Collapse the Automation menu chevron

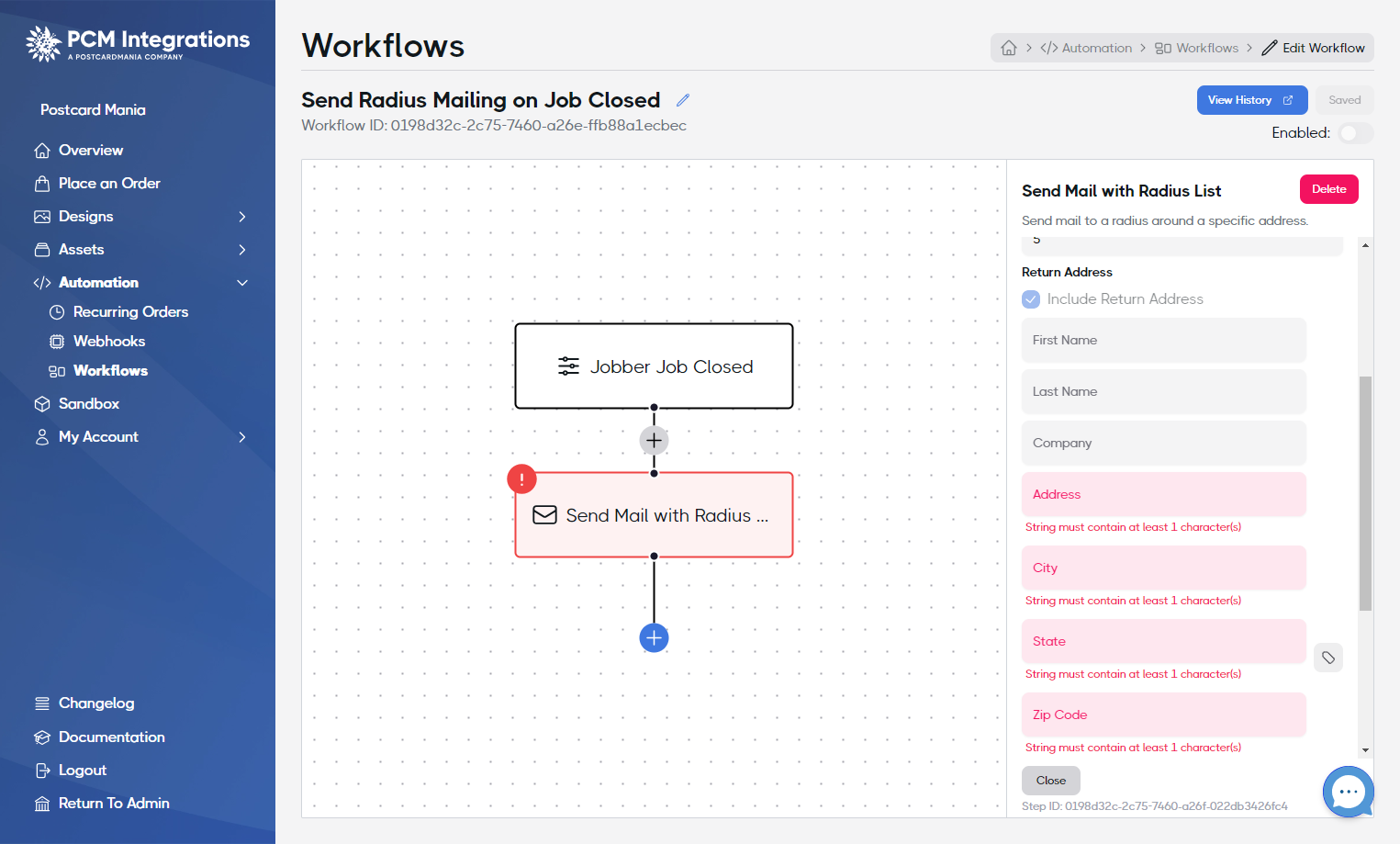tap(242, 283)
